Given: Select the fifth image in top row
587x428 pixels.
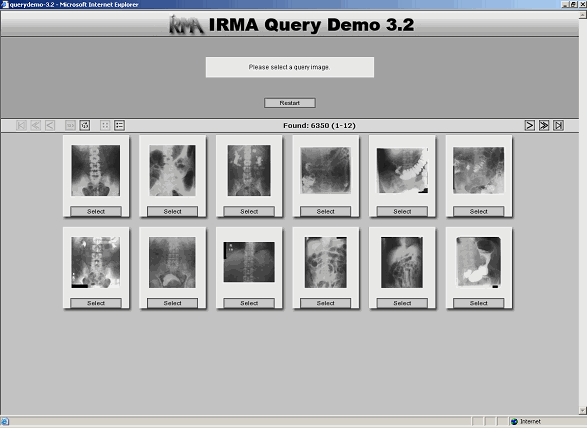Looking at the screenshot, I should point(402,212).
